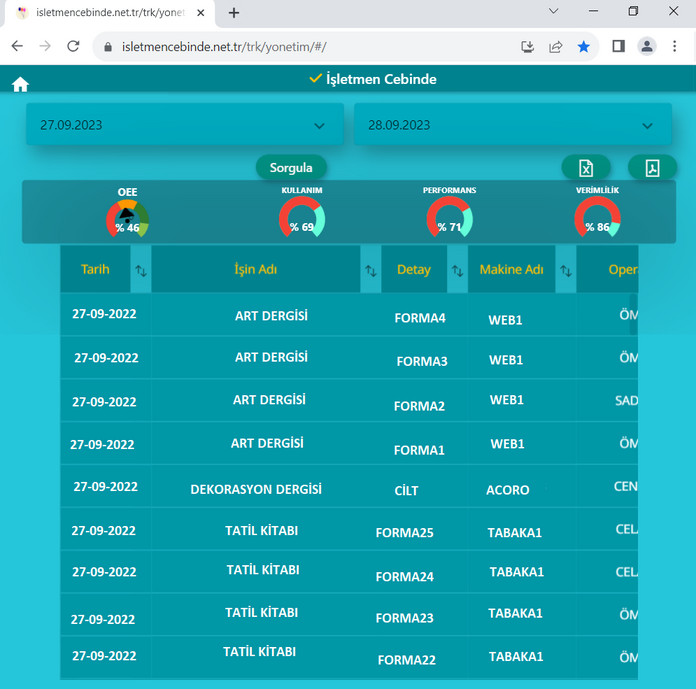This screenshot has height=689, width=696.
Task: Sort the table by Tarih column
Action: [x=141, y=270]
